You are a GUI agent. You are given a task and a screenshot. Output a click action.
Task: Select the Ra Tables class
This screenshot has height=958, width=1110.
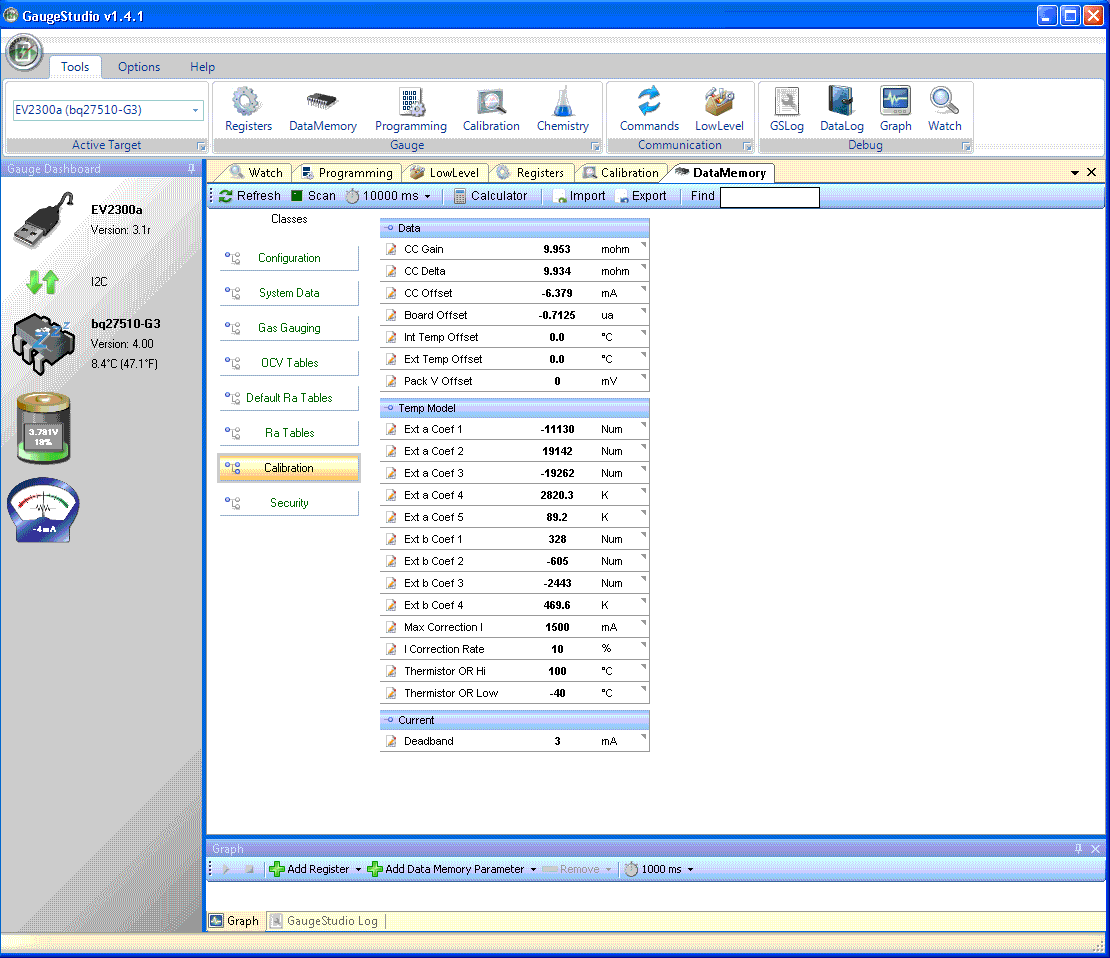point(289,433)
